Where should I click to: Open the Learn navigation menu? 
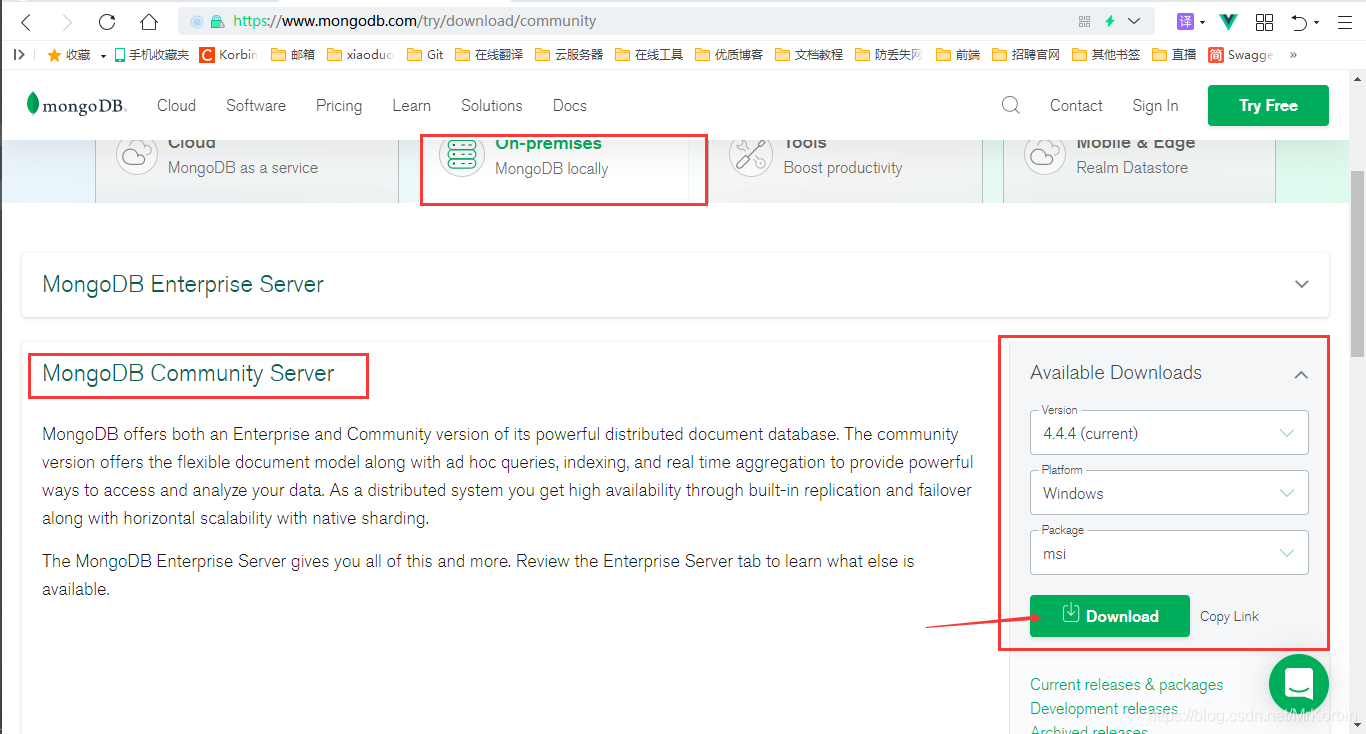411,105
